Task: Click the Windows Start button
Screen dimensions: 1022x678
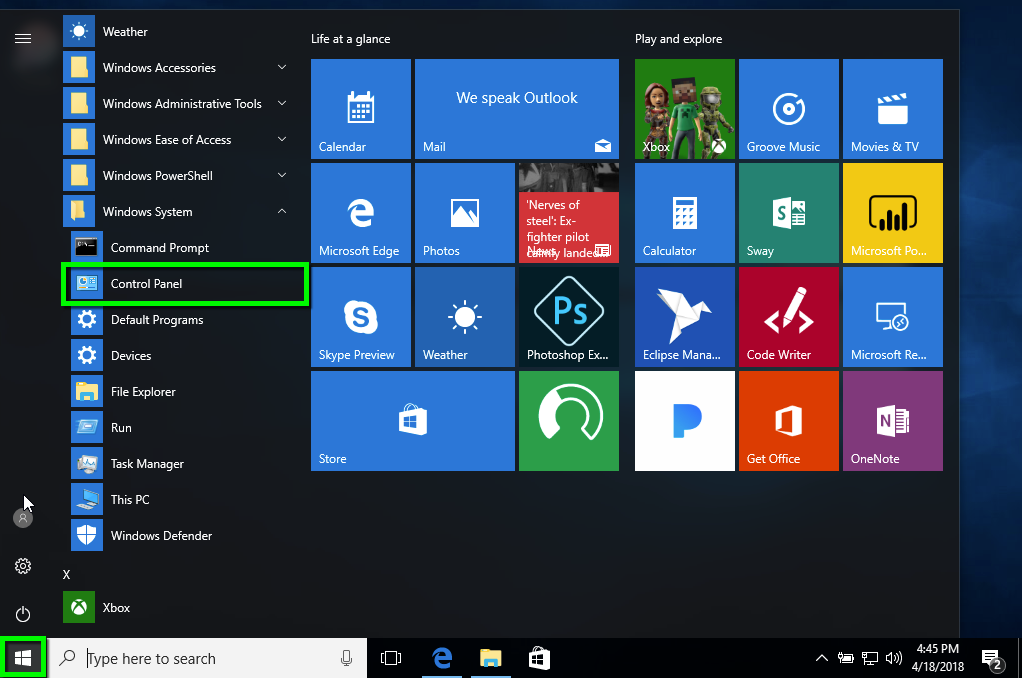Action: click(23, 658)
